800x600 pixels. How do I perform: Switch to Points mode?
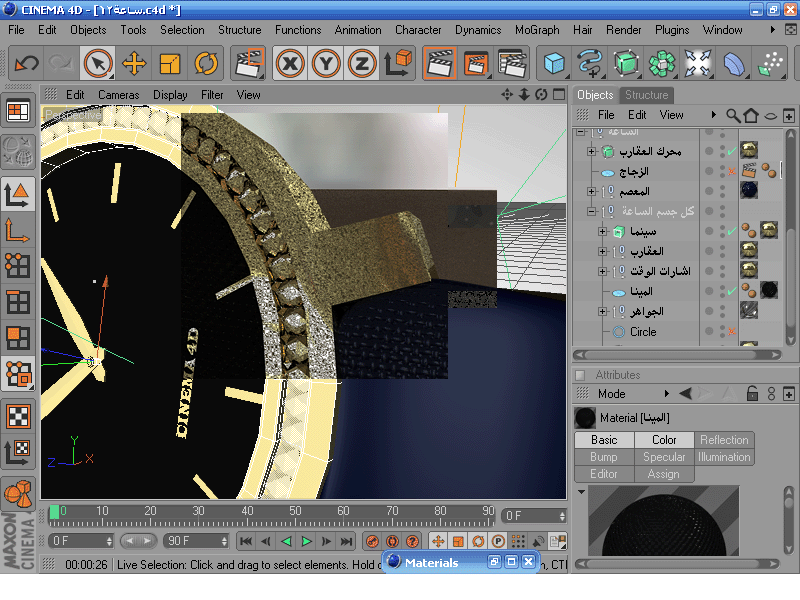tap(18, 265)
